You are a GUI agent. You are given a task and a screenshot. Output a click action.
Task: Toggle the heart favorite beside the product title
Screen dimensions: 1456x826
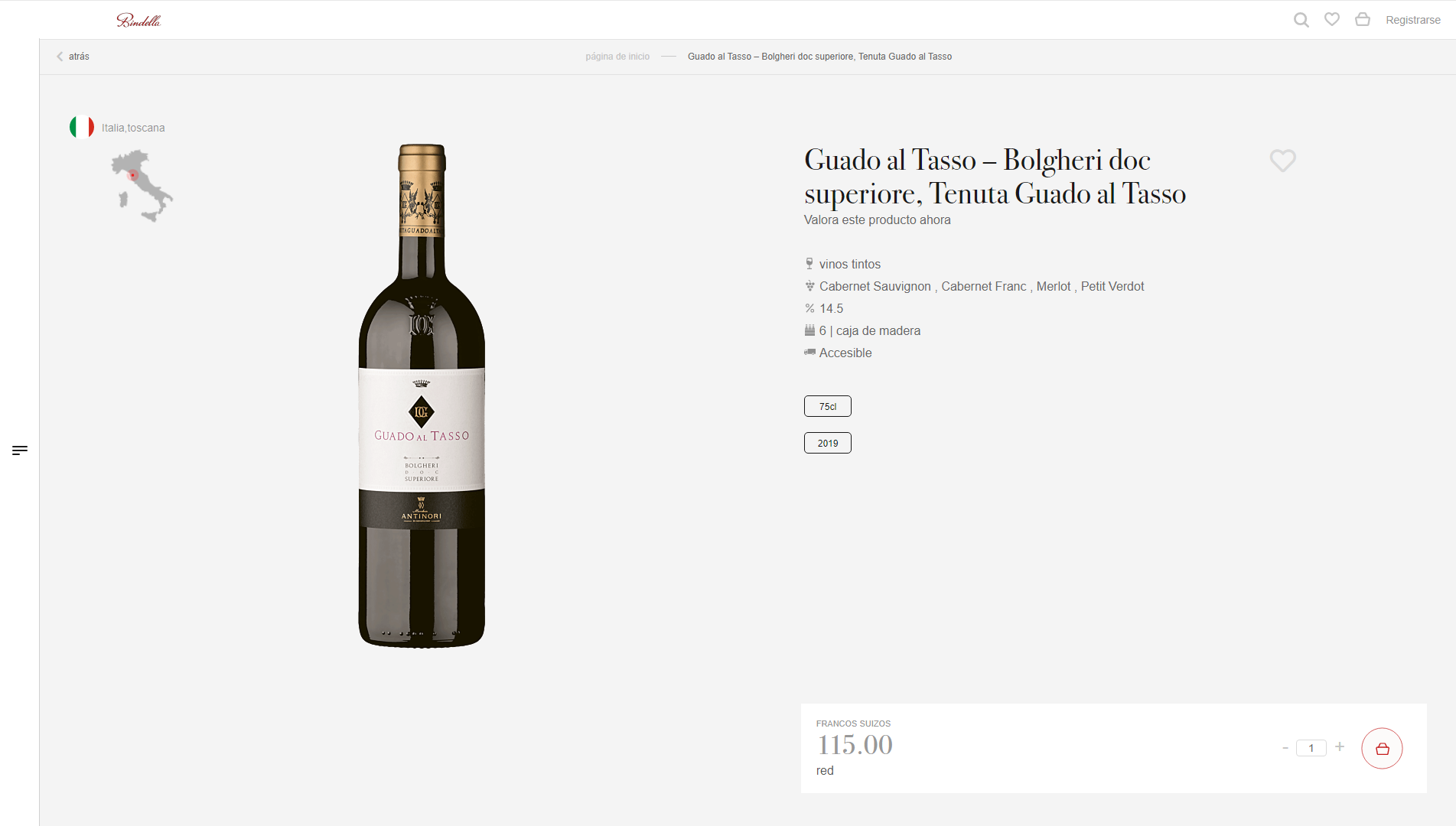coord(1282,161)
